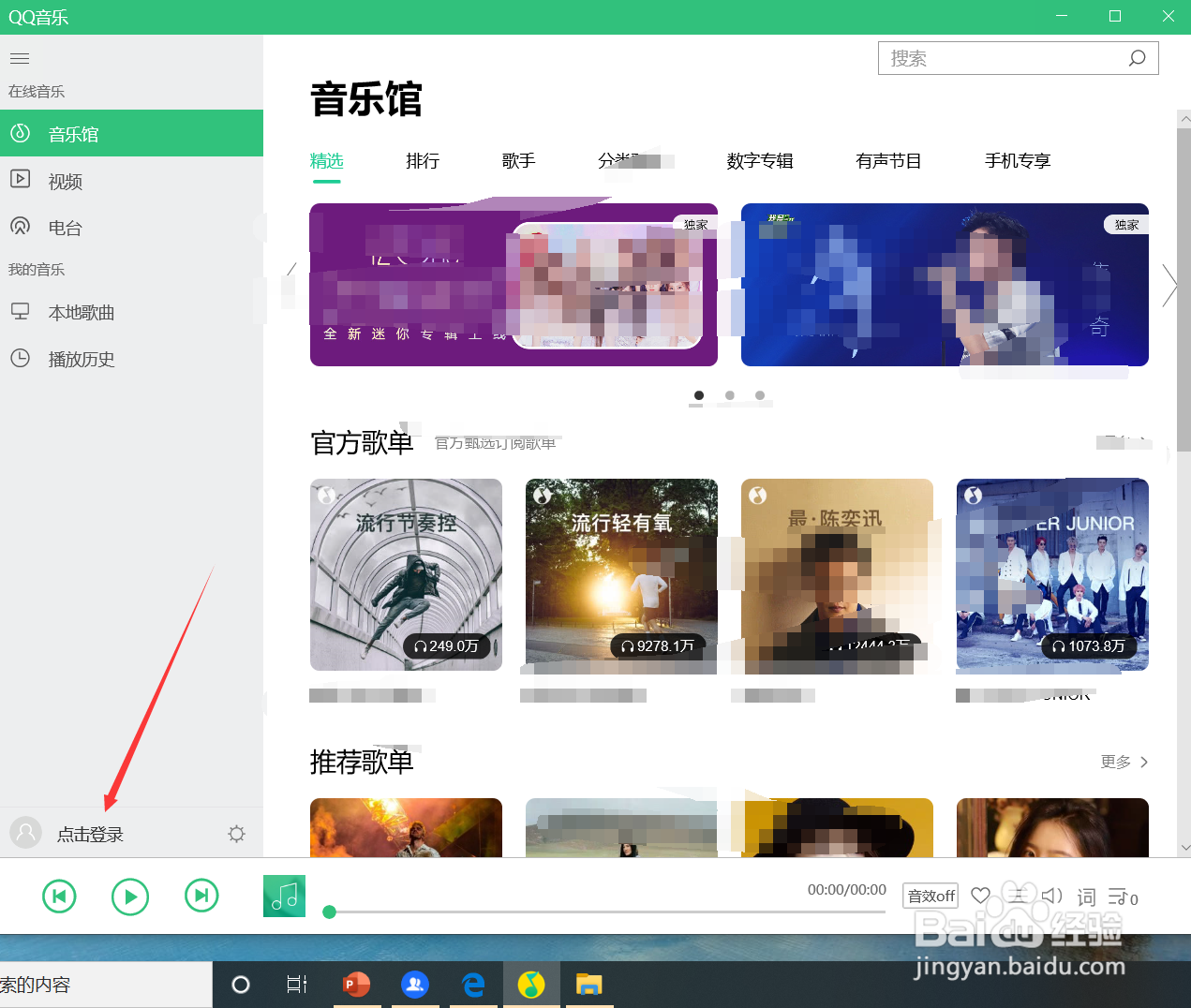The image size is (1191, 1008).
Task: Open the 手机专享 tab
Action: tap(1018, 161)
